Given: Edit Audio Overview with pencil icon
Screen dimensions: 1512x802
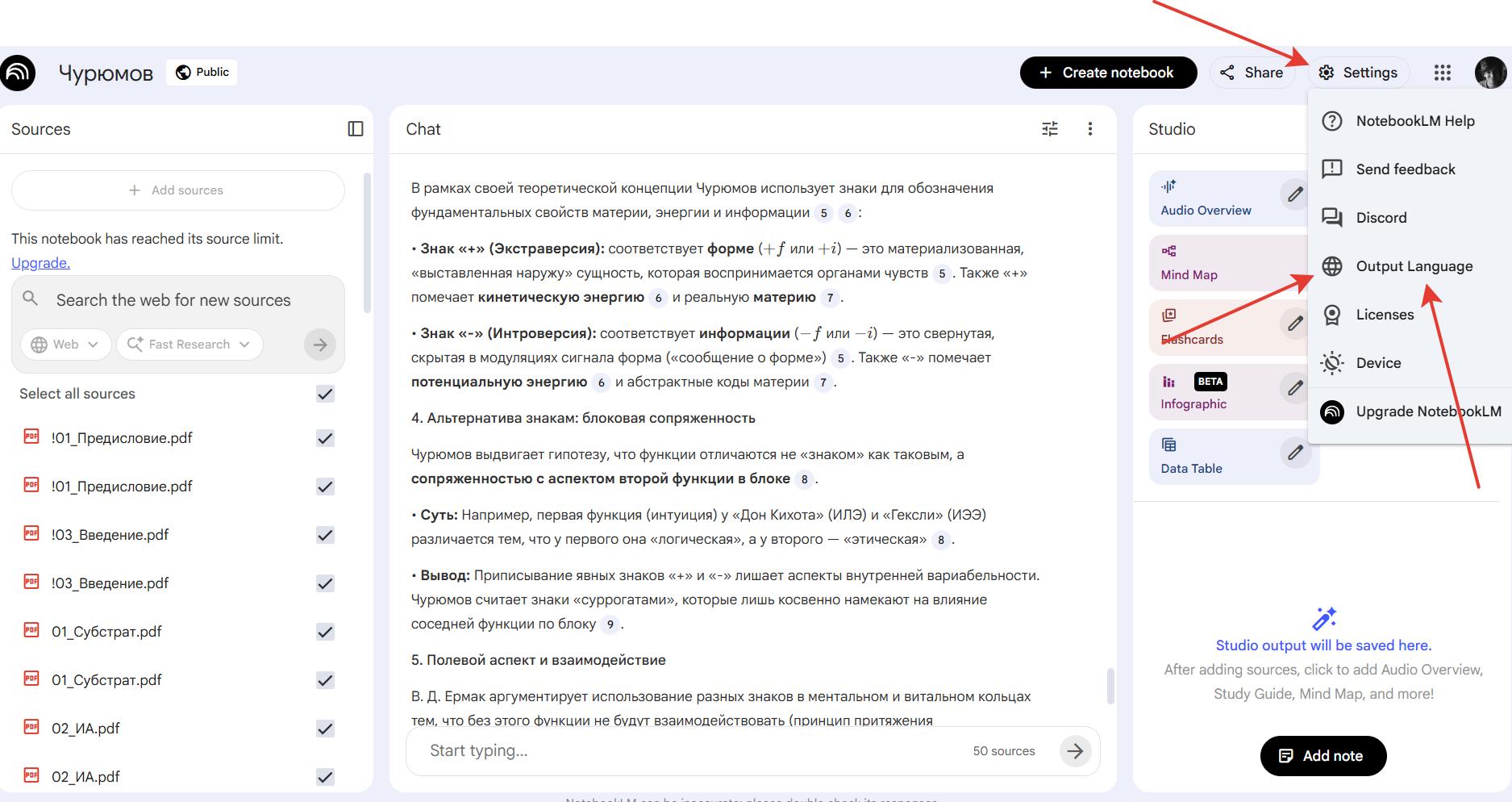Looking at the screenshot, I should click(x=1294, y=194).
